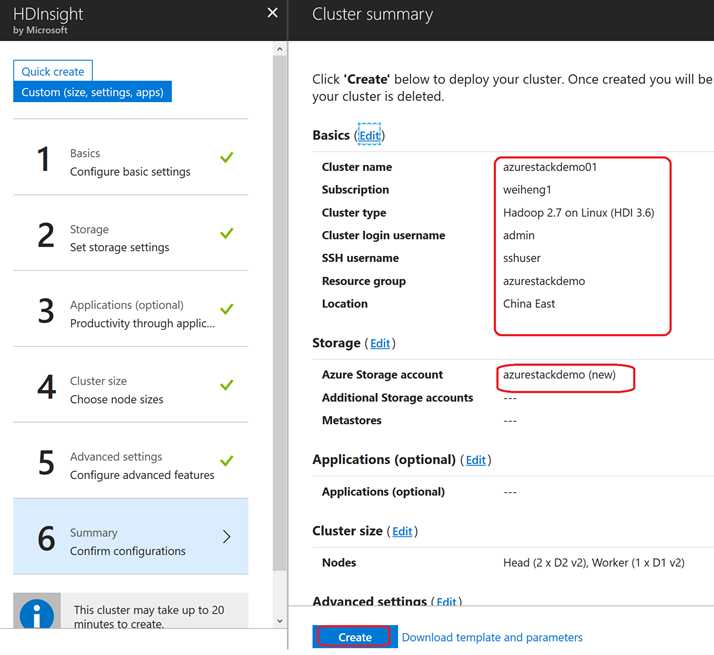
Task: Edit the Cluster size section
Action: click(402, 532)
